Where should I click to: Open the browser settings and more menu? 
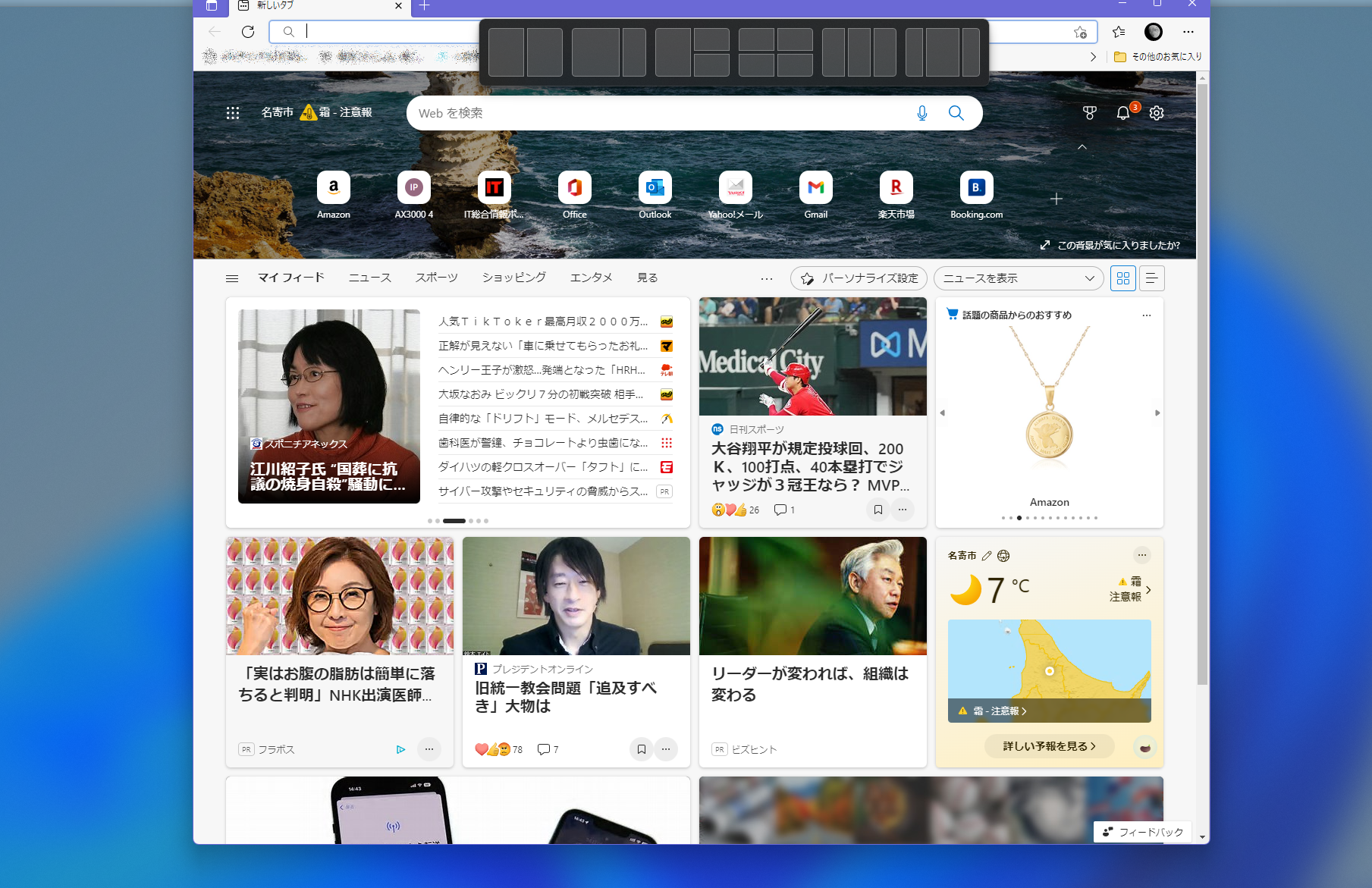1188,32
